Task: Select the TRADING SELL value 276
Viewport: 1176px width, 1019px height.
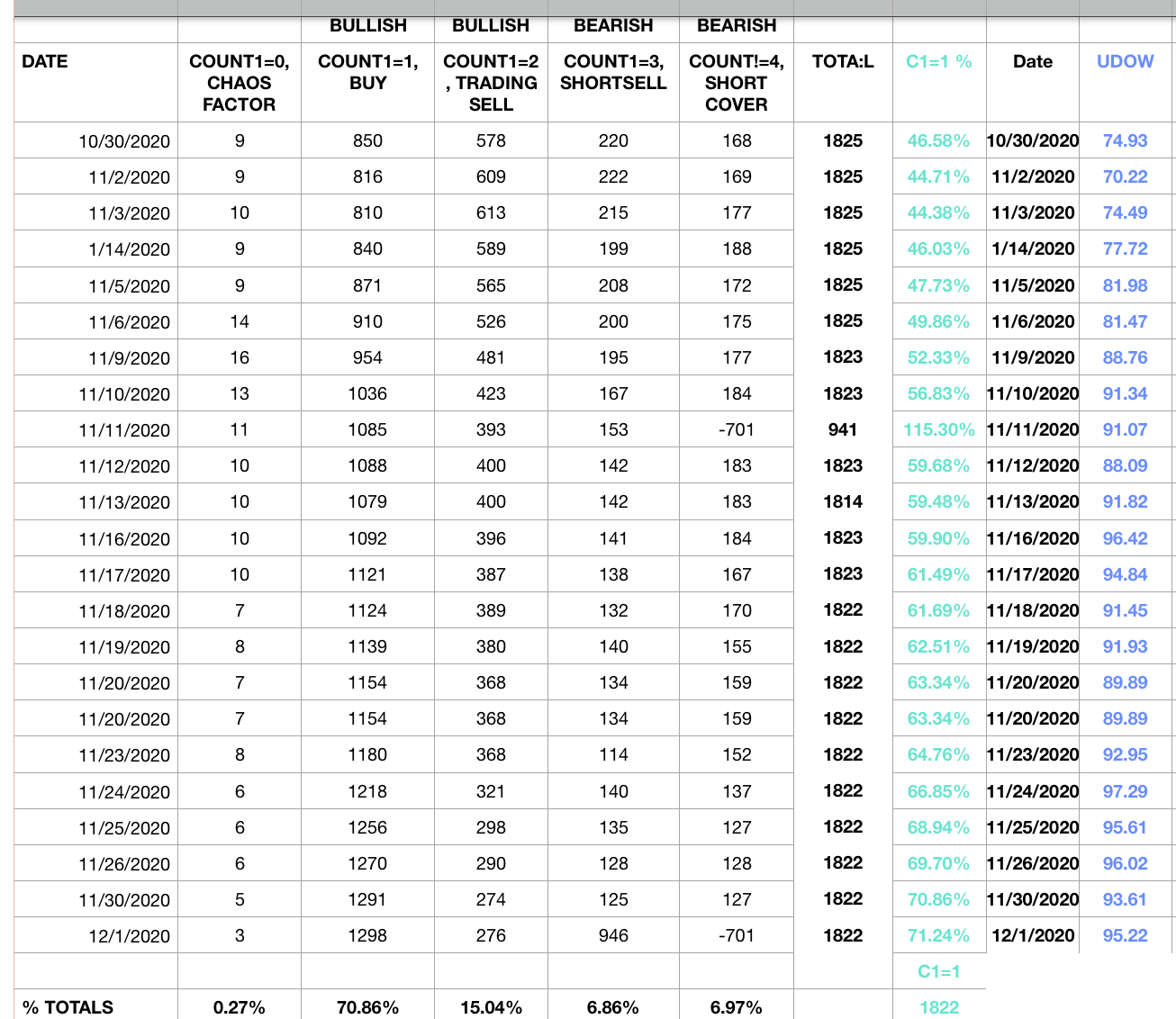Action: (491, 935)
